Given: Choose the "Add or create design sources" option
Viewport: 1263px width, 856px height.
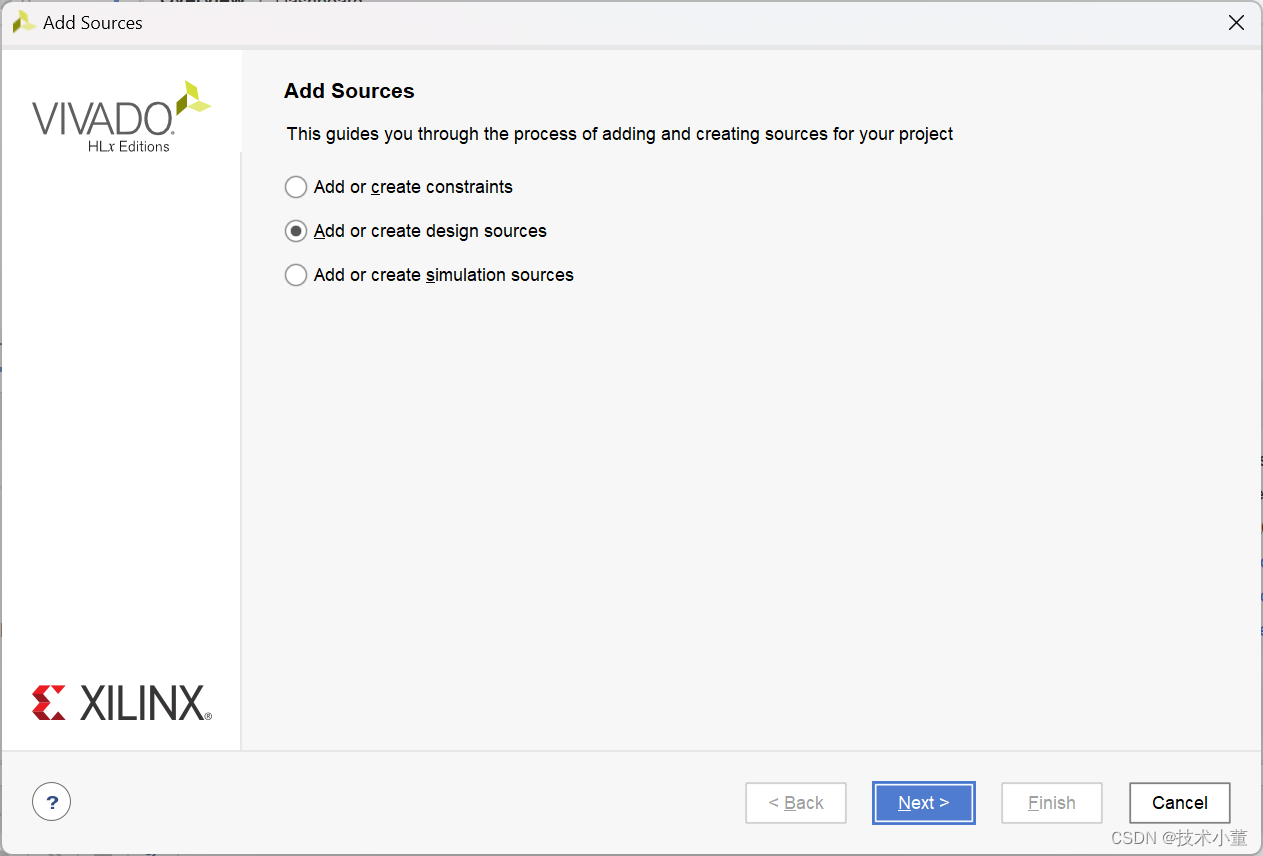Looking at the screenshot, I should [296, 231].
